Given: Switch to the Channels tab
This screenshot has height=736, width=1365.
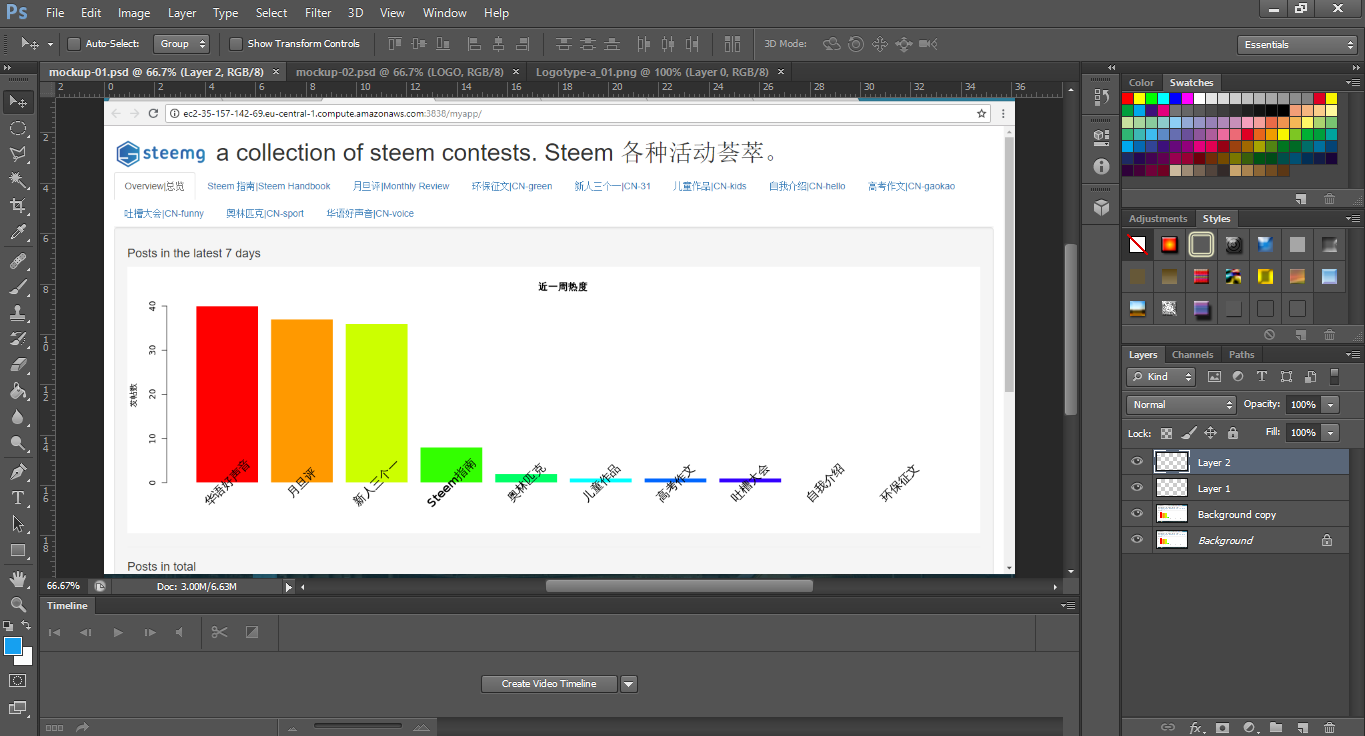Looking at the screenshot, I should [1192, 355].
